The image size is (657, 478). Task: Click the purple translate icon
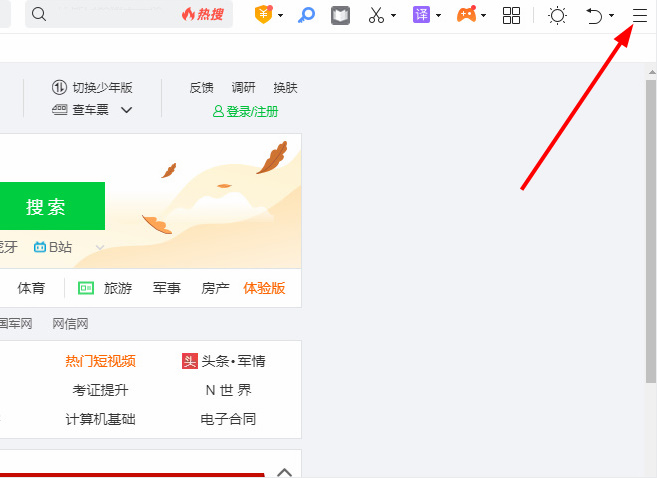click(x=422, y=15)
